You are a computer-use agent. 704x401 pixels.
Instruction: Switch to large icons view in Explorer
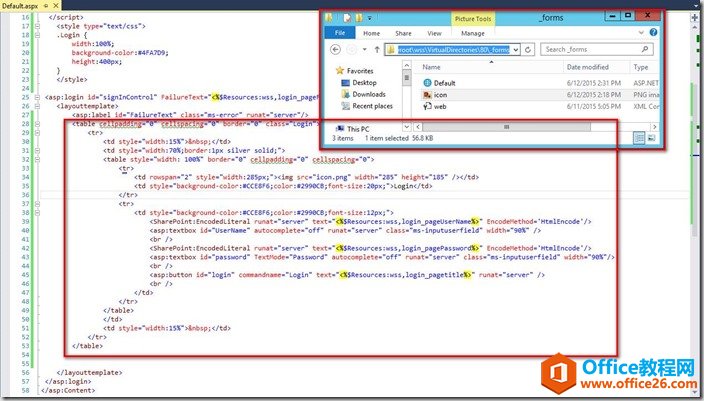pos(651,138)
